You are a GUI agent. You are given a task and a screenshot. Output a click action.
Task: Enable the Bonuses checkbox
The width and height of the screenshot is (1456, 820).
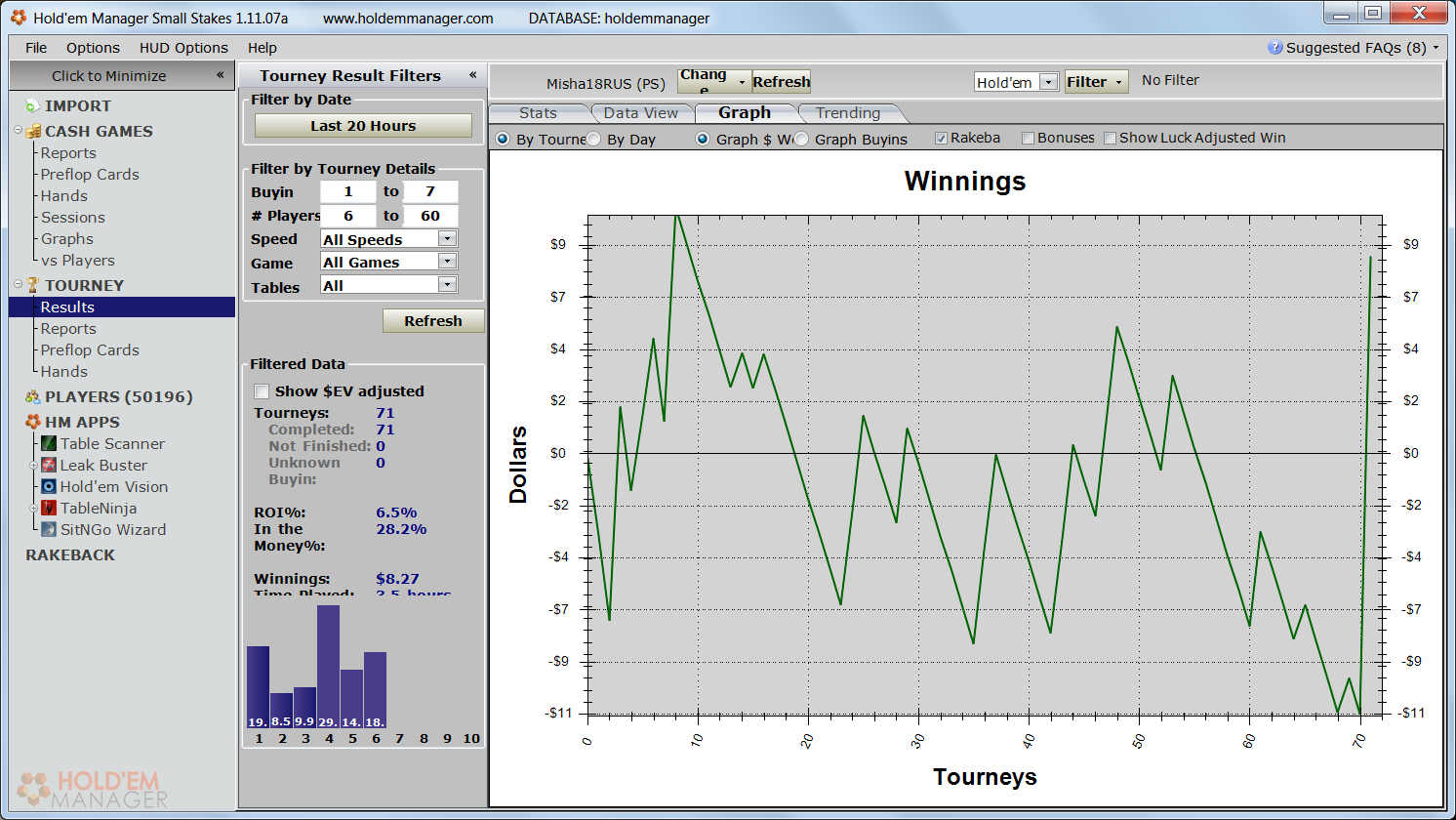pos(1028,138)
